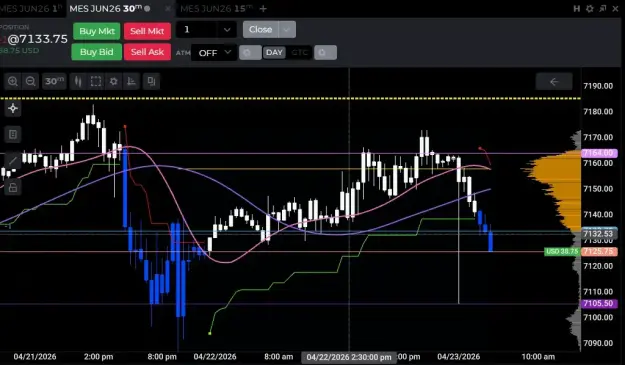Click the 04/23/2026 date axis label
The width and height of the screenshot is (625, 365).
(x=458, y=357)
